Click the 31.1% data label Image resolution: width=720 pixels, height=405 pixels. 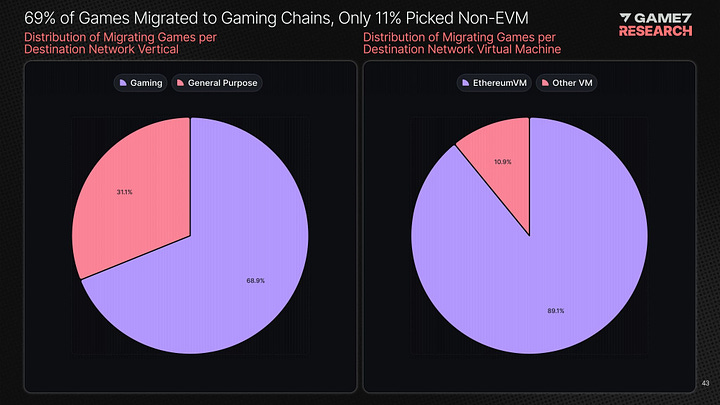coord(125,190)
